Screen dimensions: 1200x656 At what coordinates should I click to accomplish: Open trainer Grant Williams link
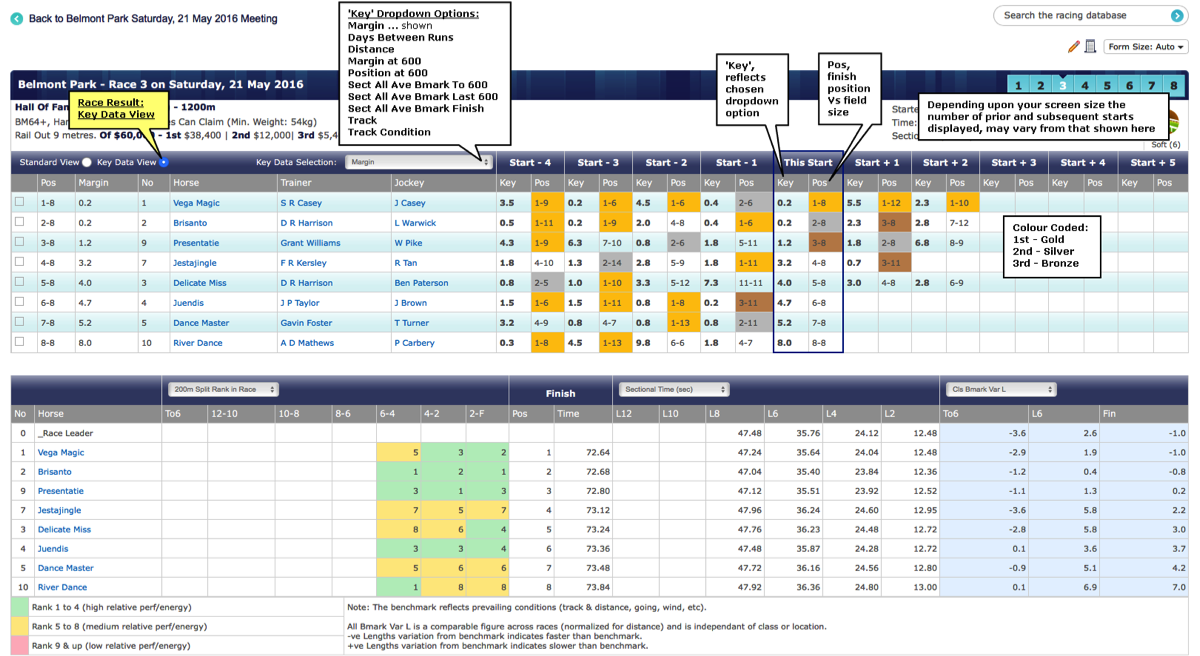(310, 243)
